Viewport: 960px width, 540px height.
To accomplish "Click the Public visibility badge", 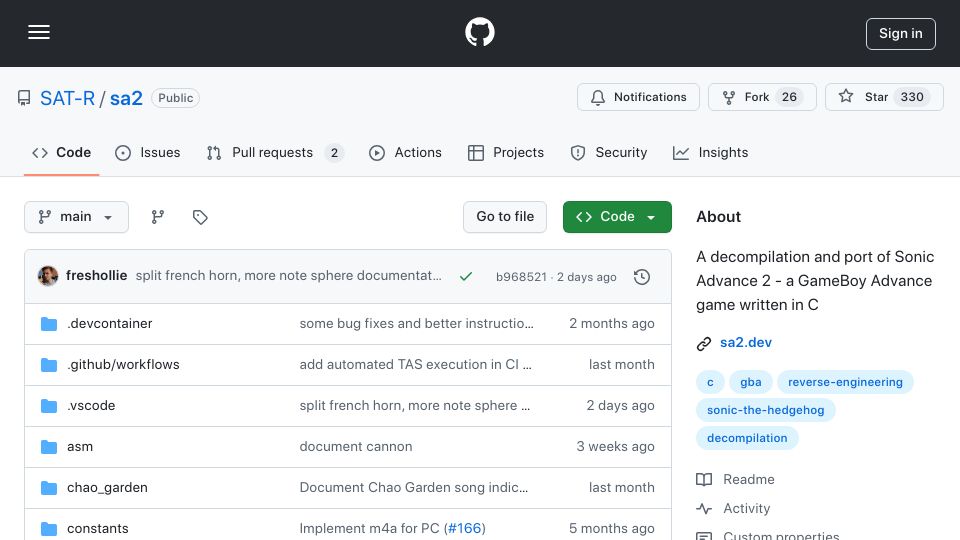I will click(176, 98).
